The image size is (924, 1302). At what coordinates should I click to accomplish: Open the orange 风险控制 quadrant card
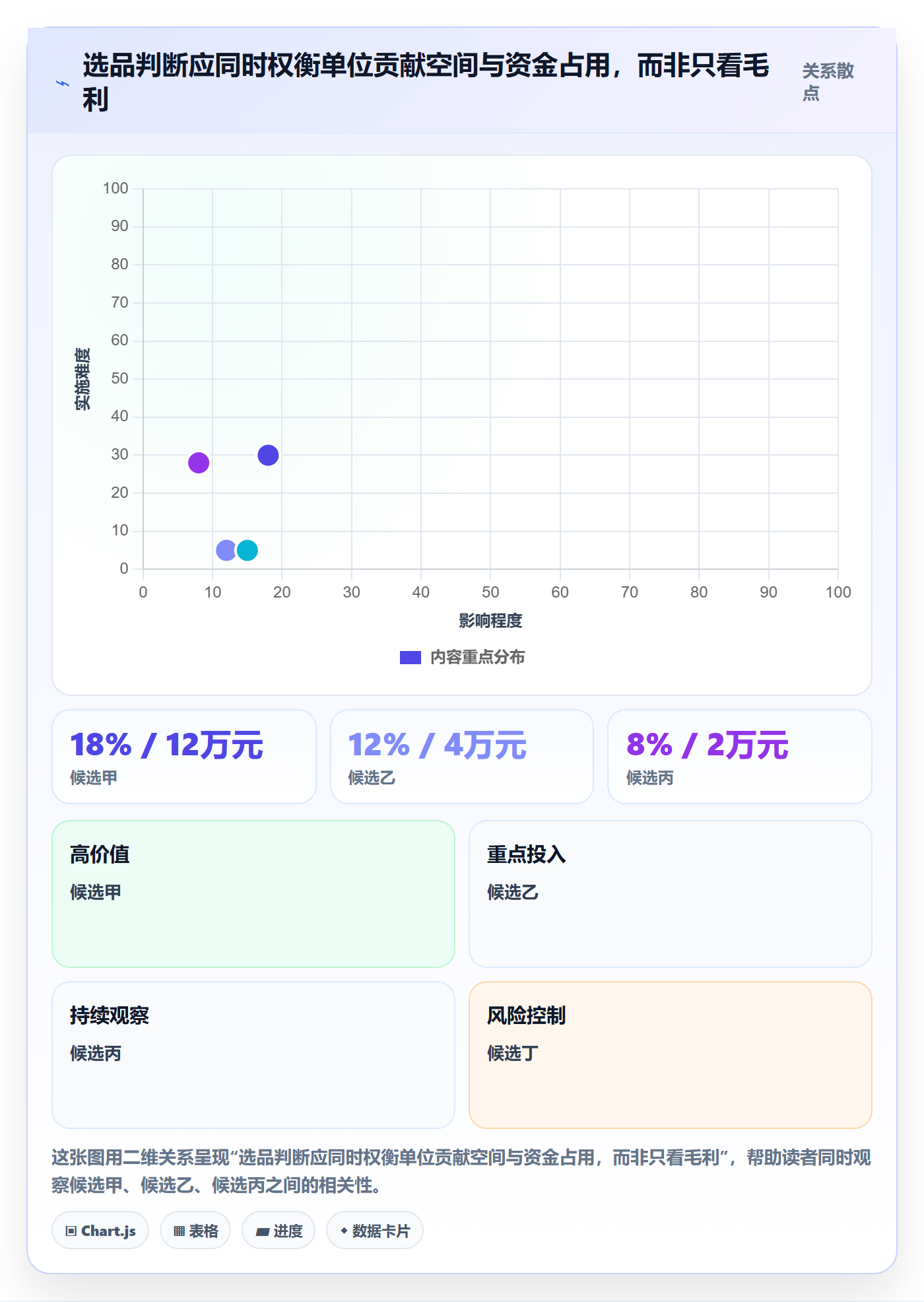coord(671,1055)
